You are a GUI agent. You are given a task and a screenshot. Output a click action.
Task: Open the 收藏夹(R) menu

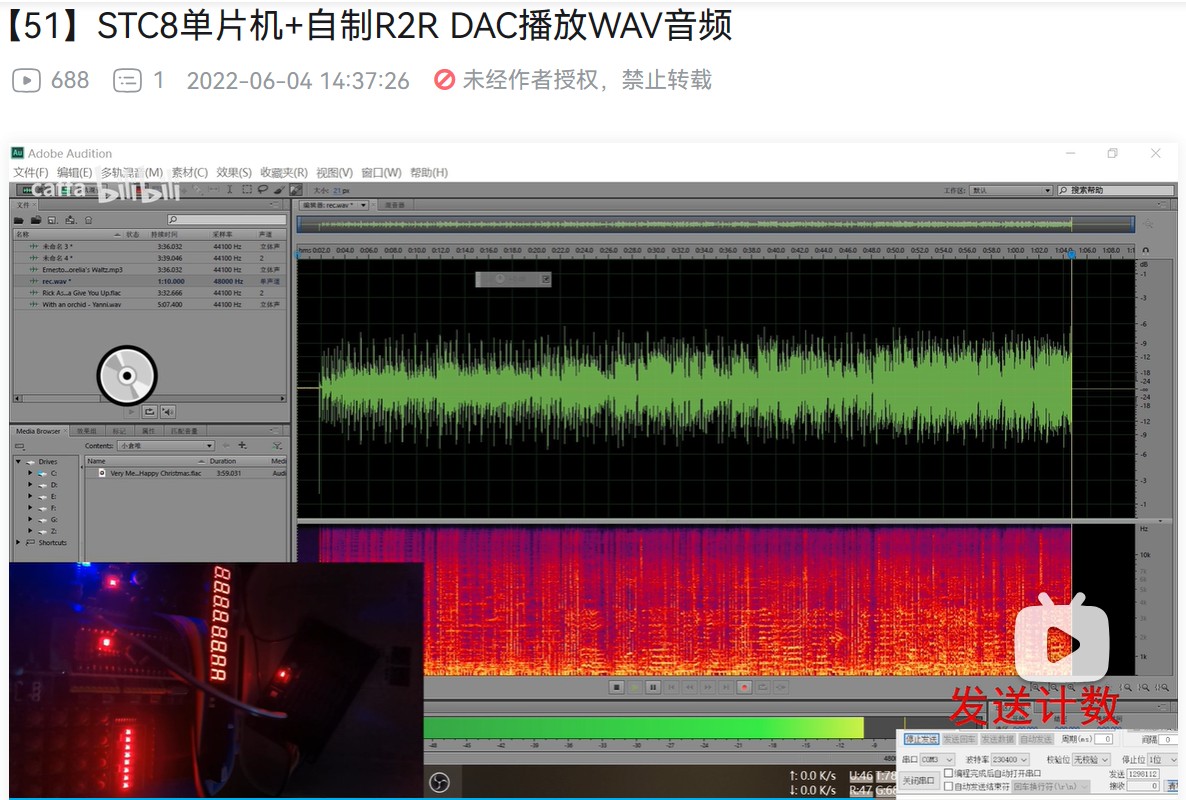(284, 172)
